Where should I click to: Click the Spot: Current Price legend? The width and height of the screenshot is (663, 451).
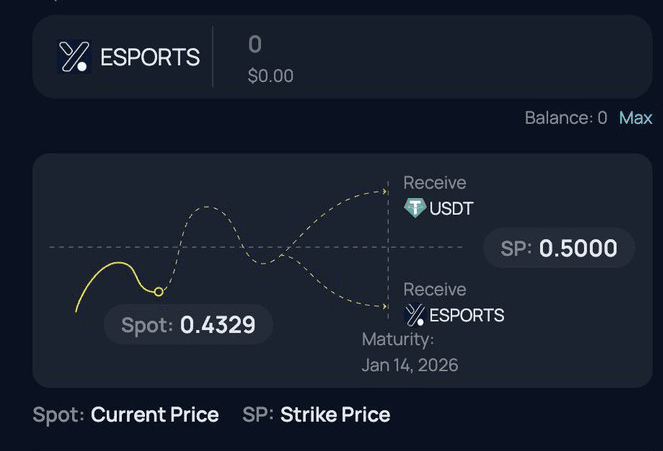click(126, 415)
